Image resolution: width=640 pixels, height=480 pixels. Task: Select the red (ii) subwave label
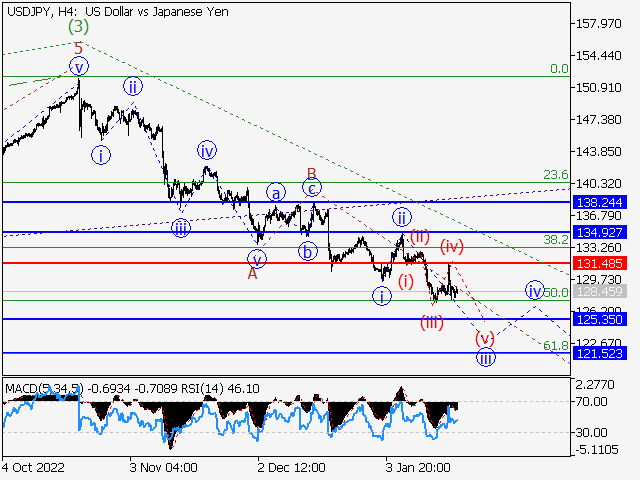point(420,236)
